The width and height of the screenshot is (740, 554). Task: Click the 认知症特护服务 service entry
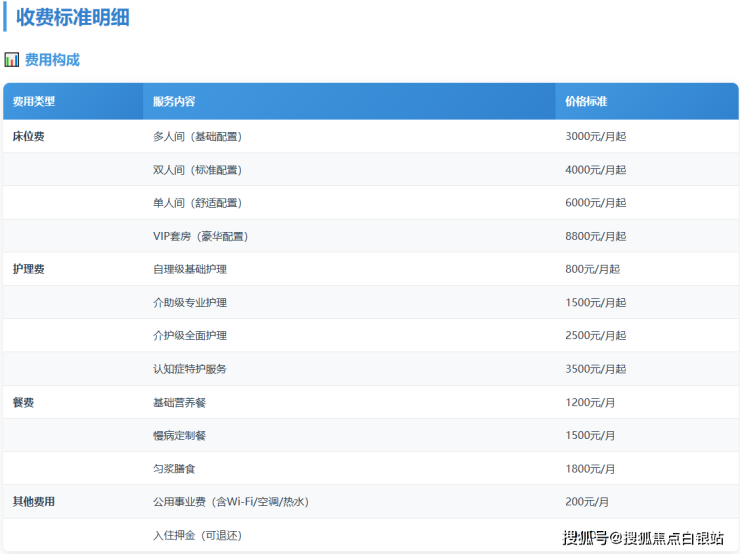point(190,369)
